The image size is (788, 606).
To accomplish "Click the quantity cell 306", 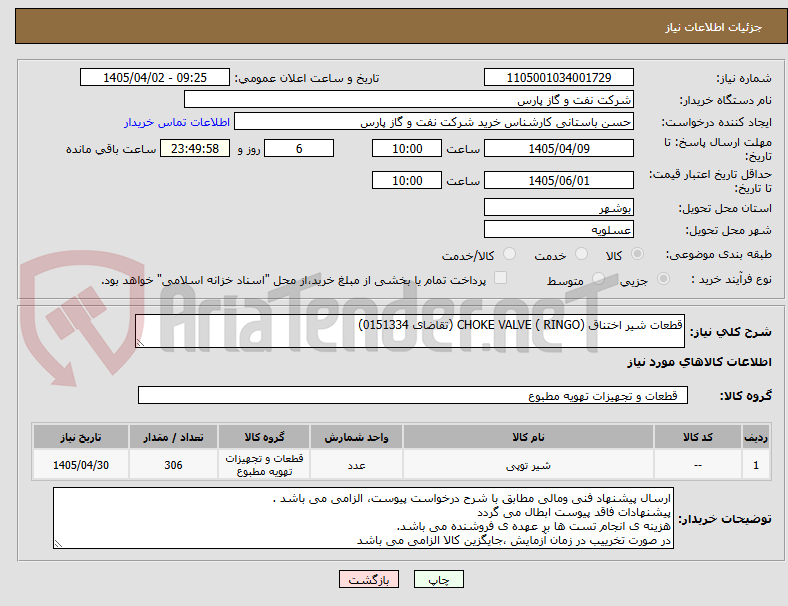I will pos(173,465).
